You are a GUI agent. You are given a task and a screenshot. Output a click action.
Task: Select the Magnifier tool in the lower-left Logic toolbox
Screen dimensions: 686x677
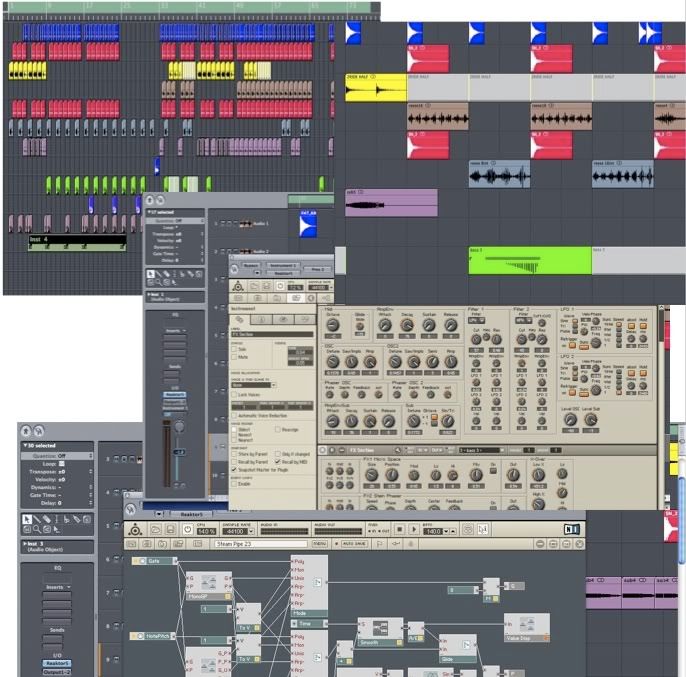[x=37, y=529]
